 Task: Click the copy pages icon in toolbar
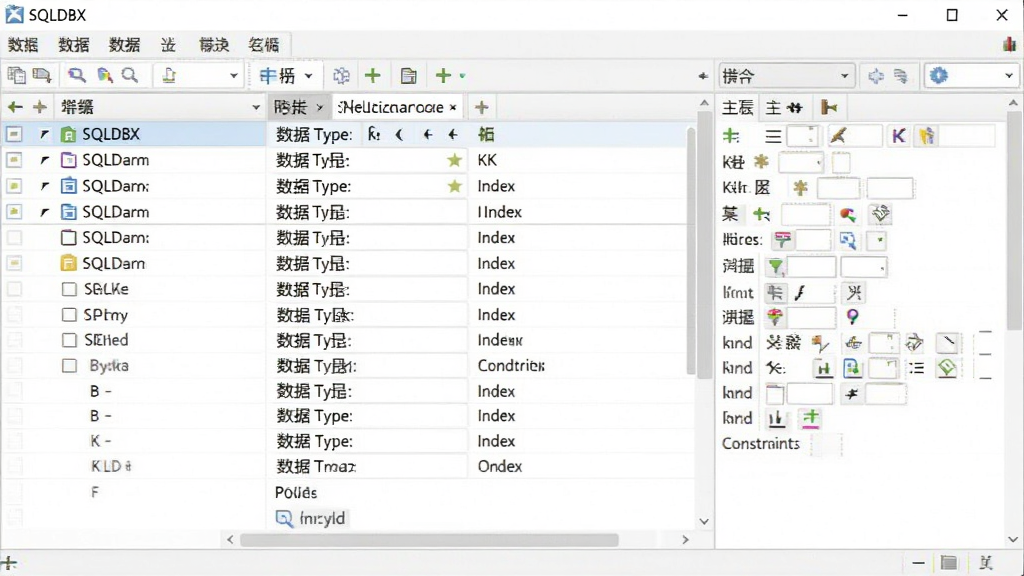(16, 76)
